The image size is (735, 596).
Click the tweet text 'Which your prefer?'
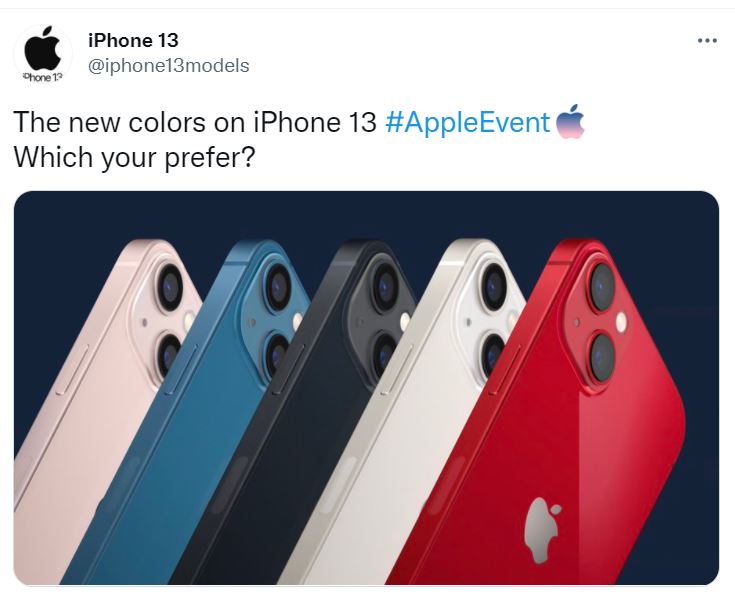(135, 158)
